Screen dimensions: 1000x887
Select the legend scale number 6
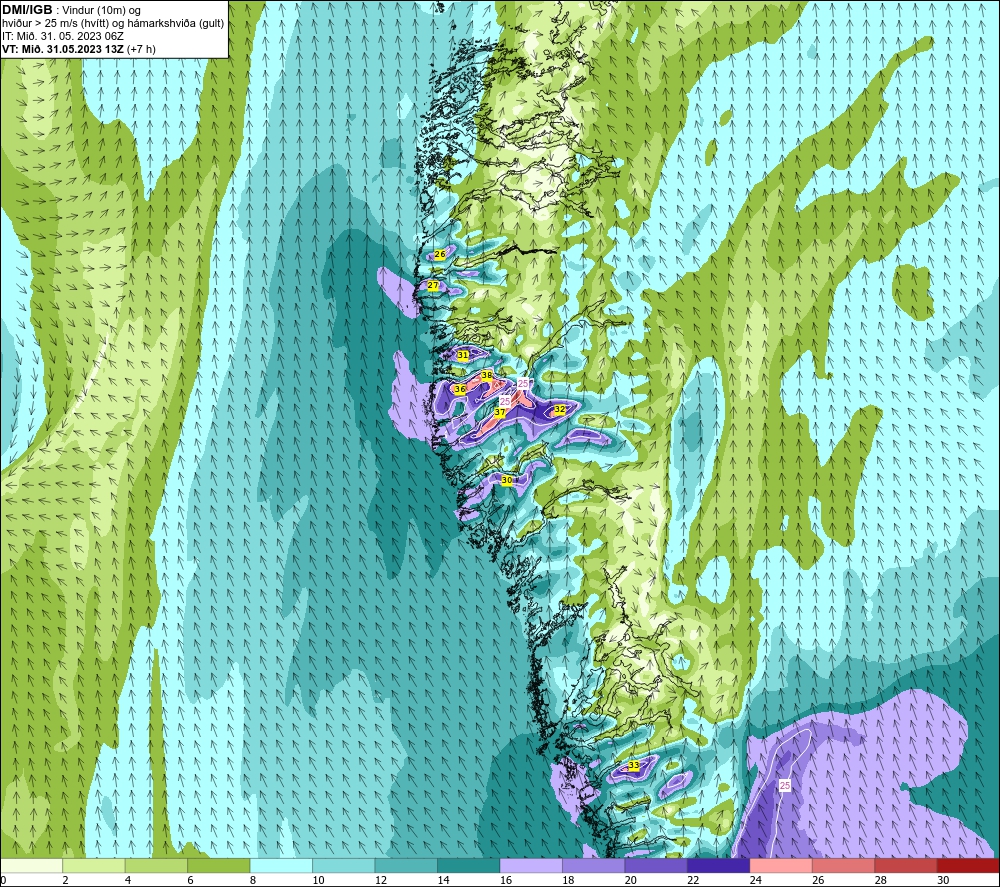pyautogui.click(x=191, y=880)
